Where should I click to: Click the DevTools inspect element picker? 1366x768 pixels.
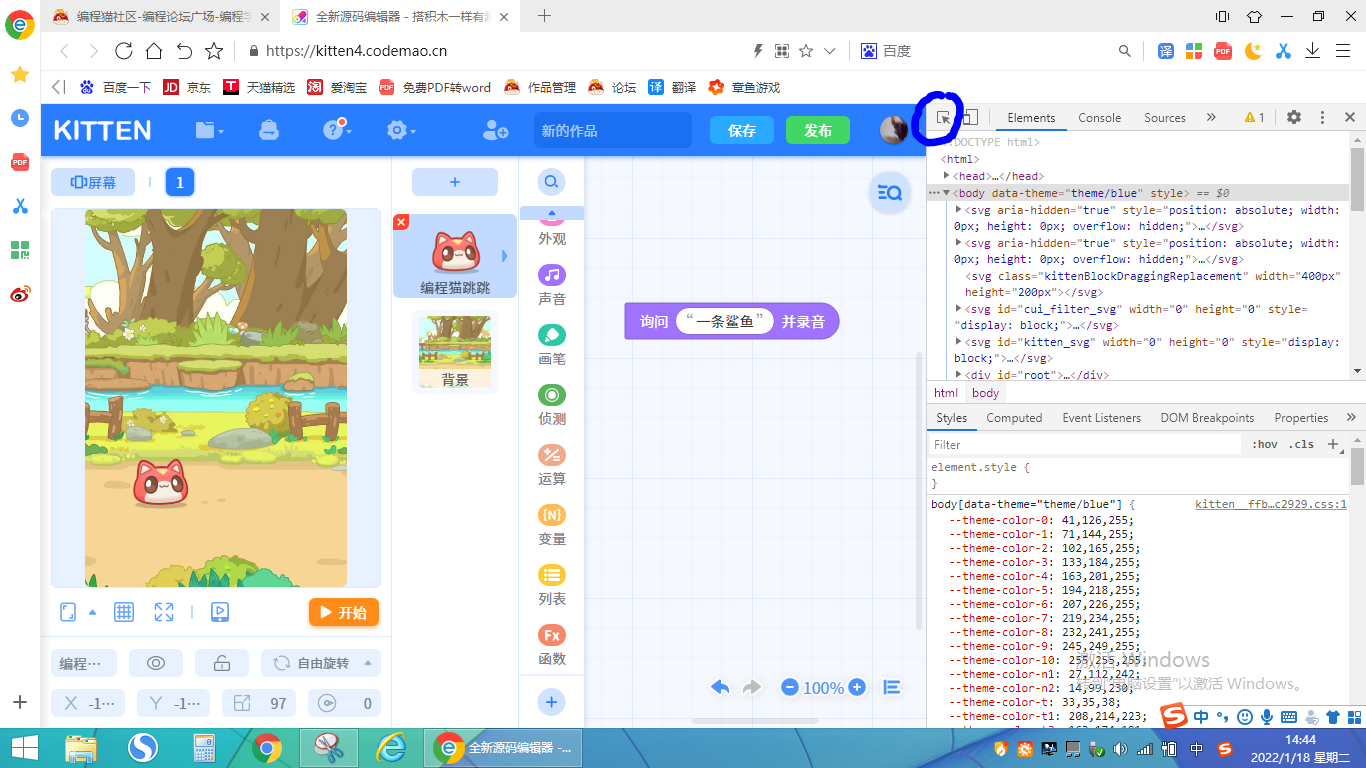[943, 118]
